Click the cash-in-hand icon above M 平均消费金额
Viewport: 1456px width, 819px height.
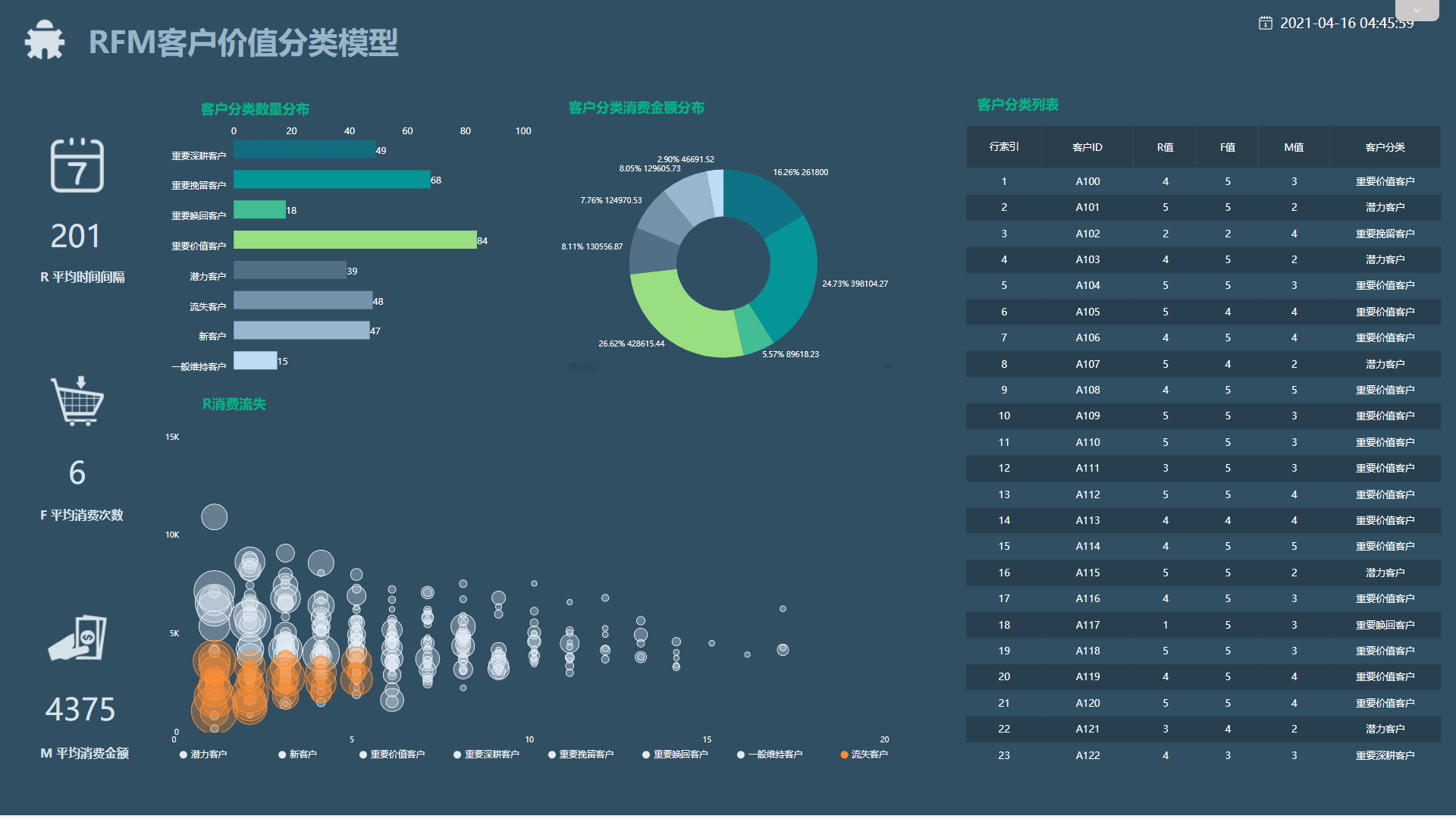point(77,638)
